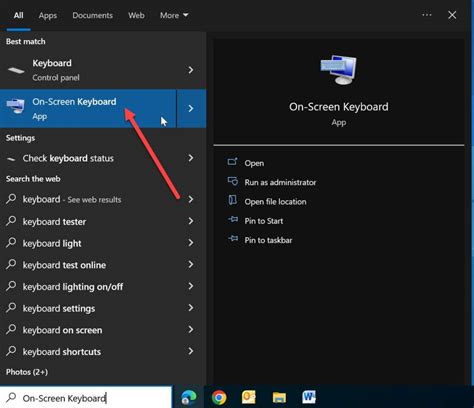Expand arrow next to keyboard light

coord(191,243)
